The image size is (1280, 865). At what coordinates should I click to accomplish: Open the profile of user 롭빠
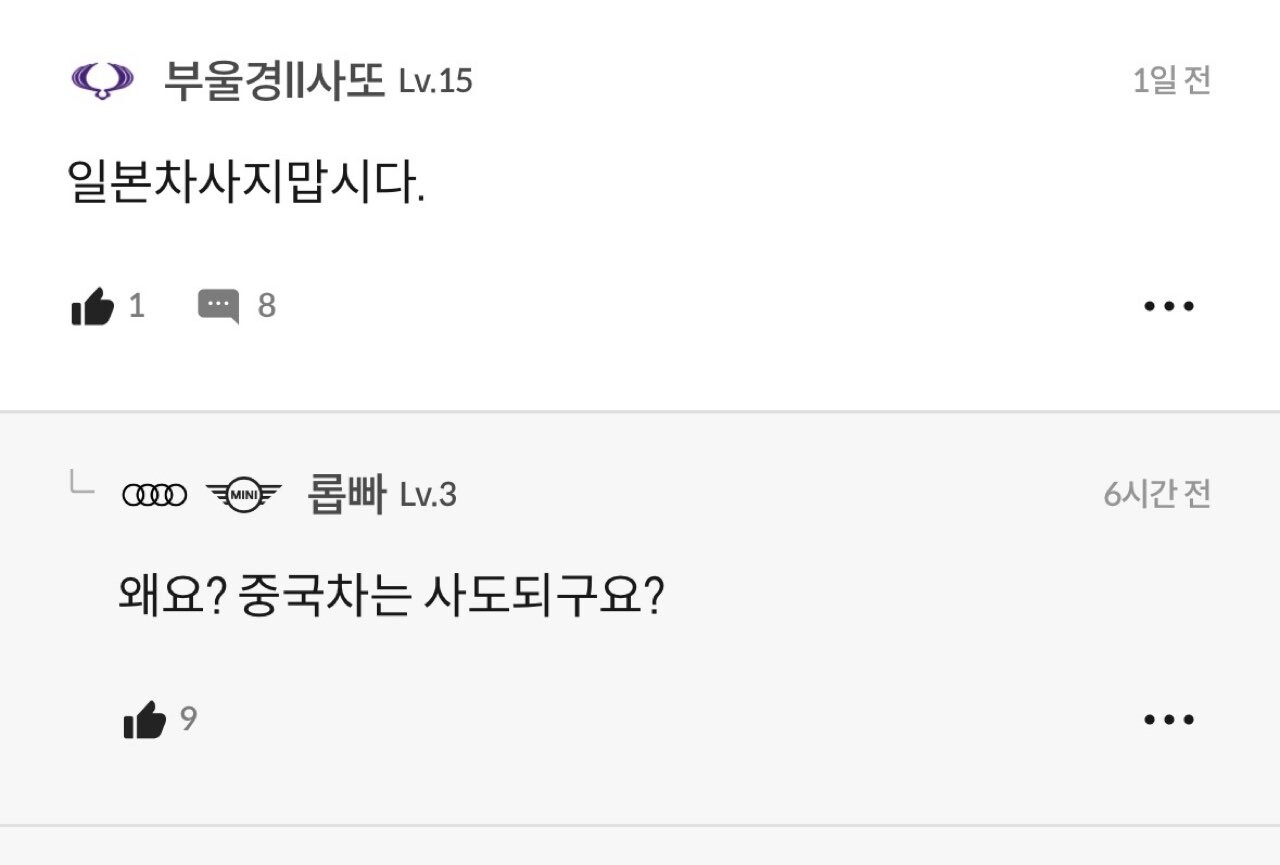click(346, 495)
